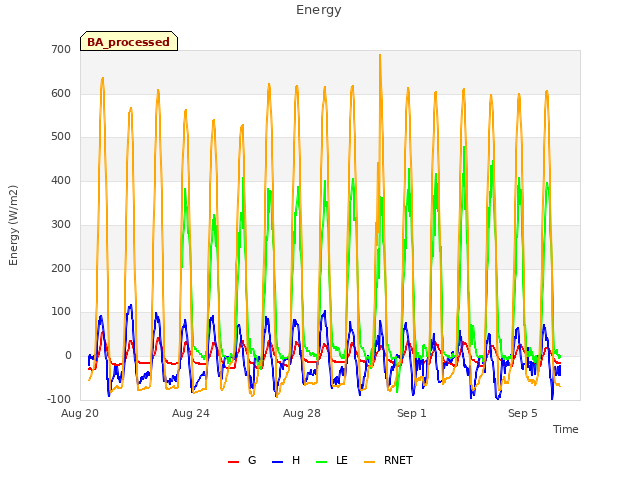
Task: Click the 300 y-axis tick label
Action: tap(61, 224)
